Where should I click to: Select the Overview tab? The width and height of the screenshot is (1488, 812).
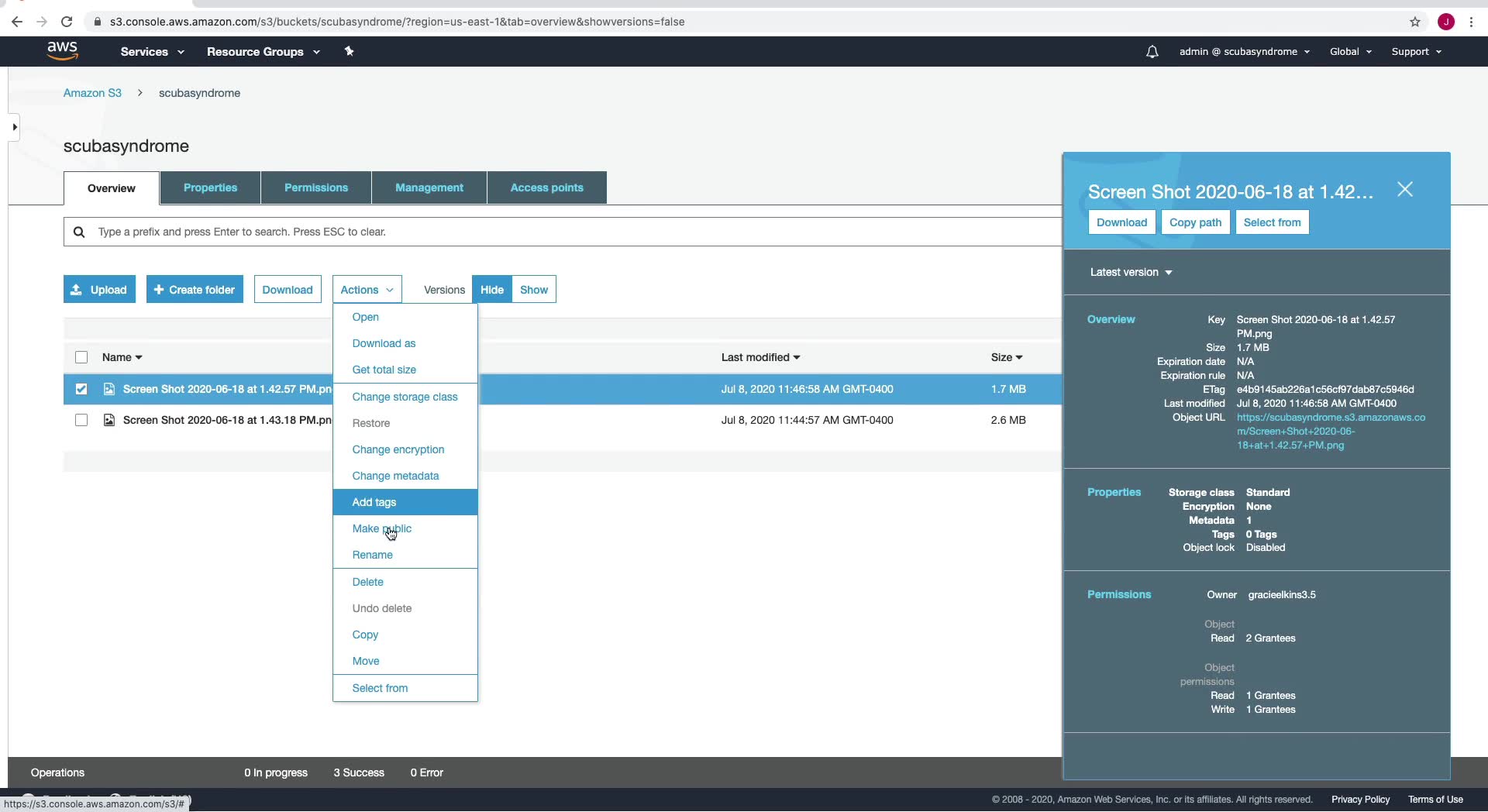tap(112, 188)
